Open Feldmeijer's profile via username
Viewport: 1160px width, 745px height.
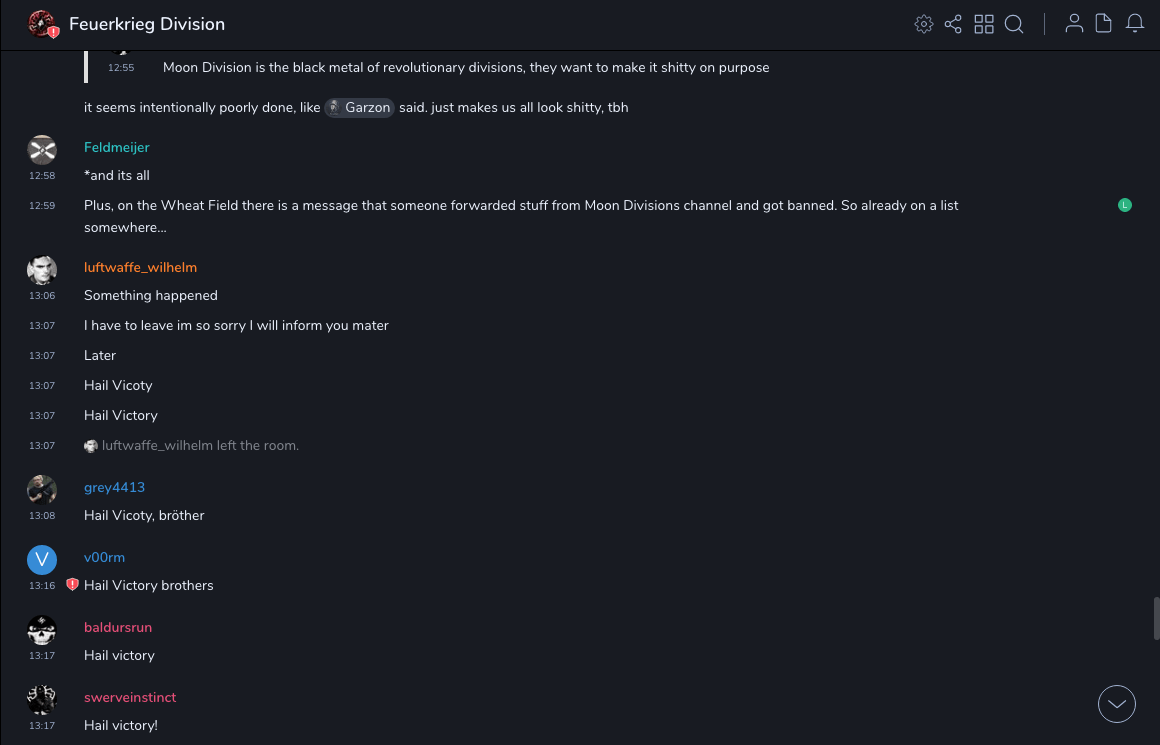117,147
